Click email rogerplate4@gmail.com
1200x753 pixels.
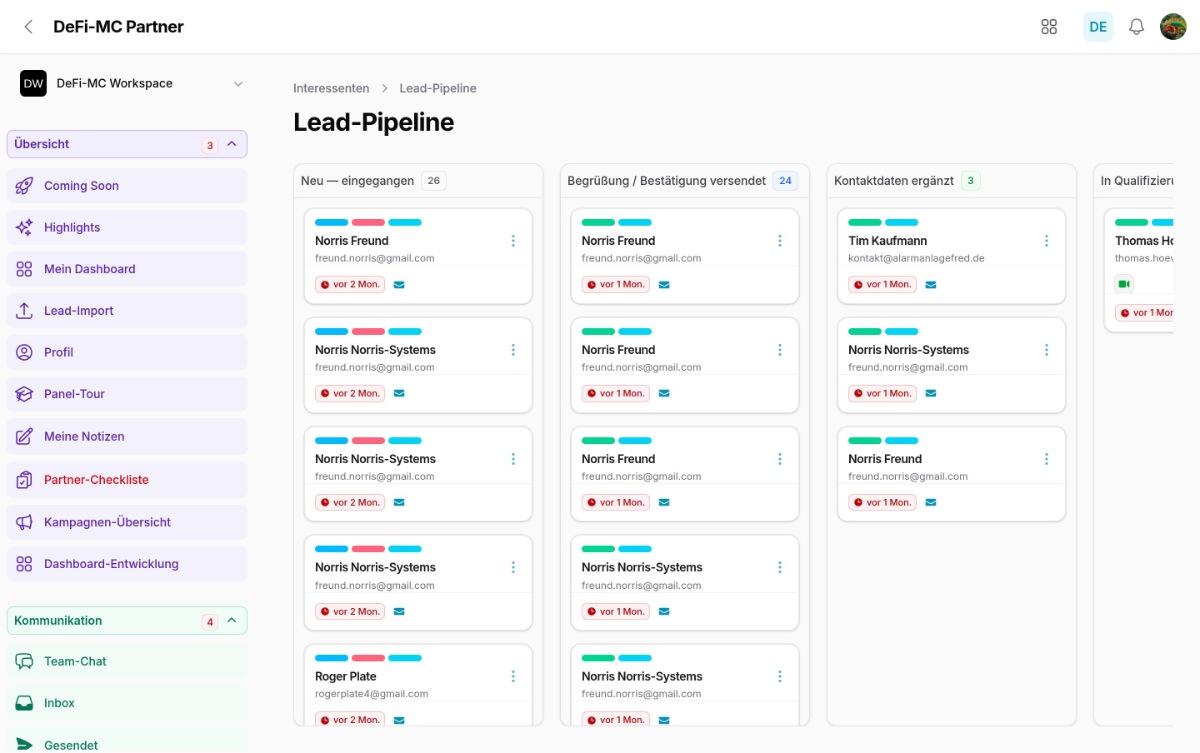371,694
